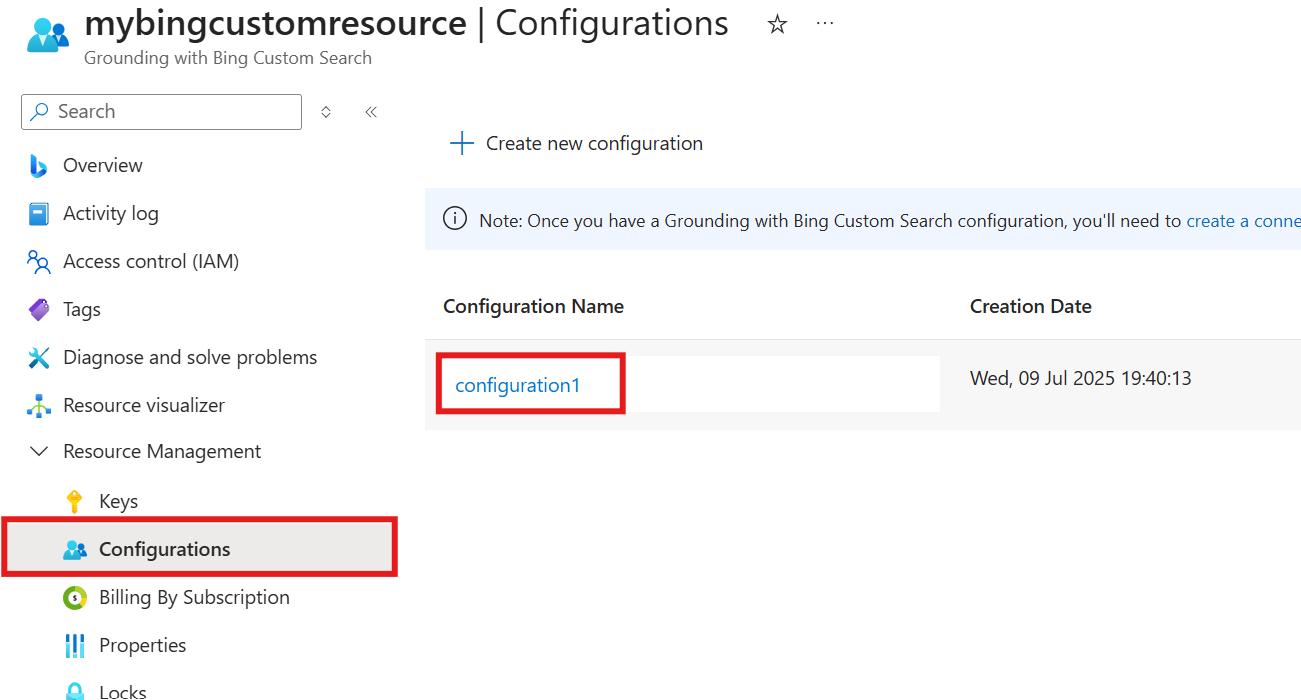Screen dimensions: 1301x700
Task: Click the Configuration Name column header
Action: (534, 307)
